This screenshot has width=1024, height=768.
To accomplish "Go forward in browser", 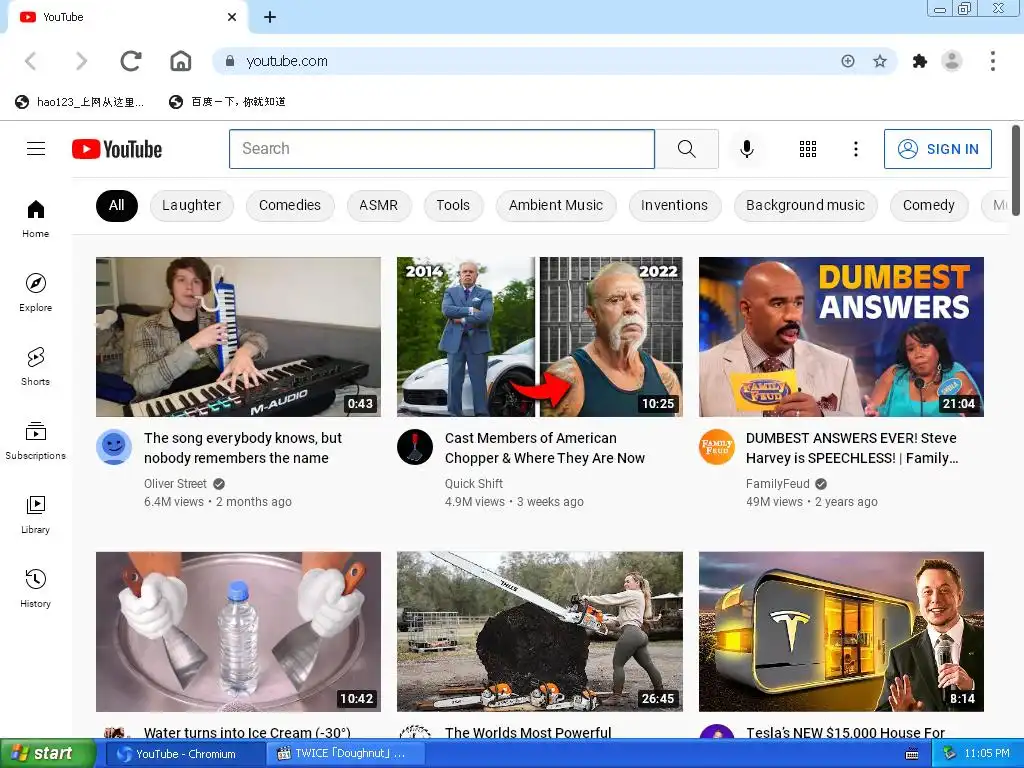I will pos(81,61).
